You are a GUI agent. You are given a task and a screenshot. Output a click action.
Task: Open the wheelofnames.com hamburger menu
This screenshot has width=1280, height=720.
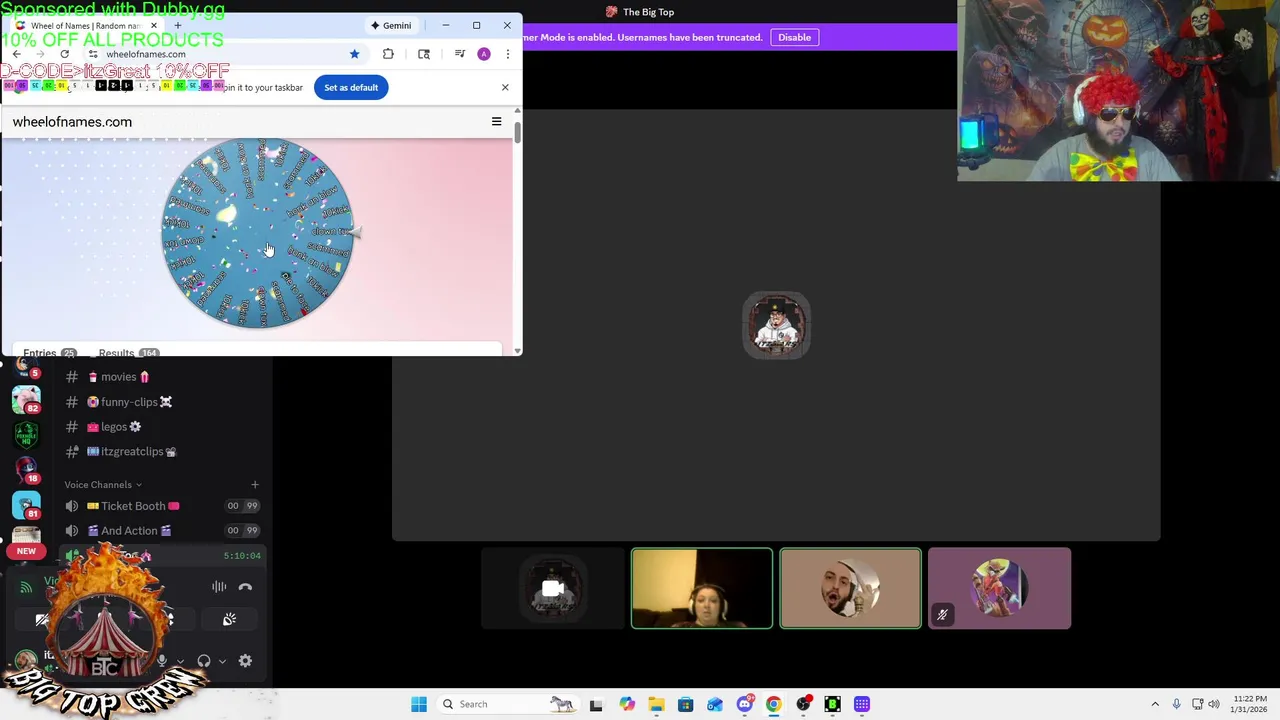496,122
